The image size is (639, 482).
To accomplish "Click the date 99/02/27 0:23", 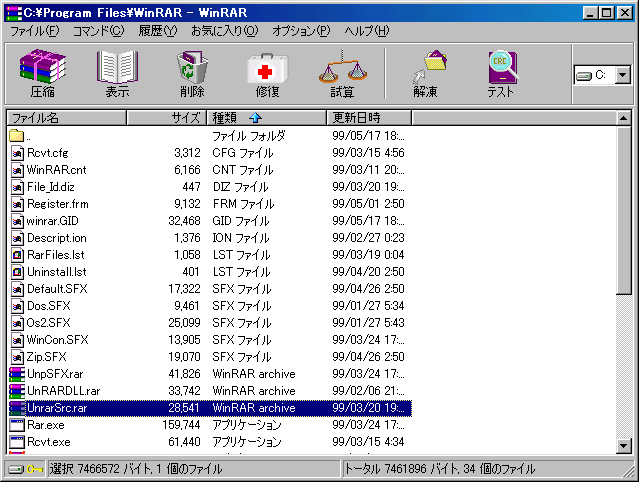I will tap(368, 238).
